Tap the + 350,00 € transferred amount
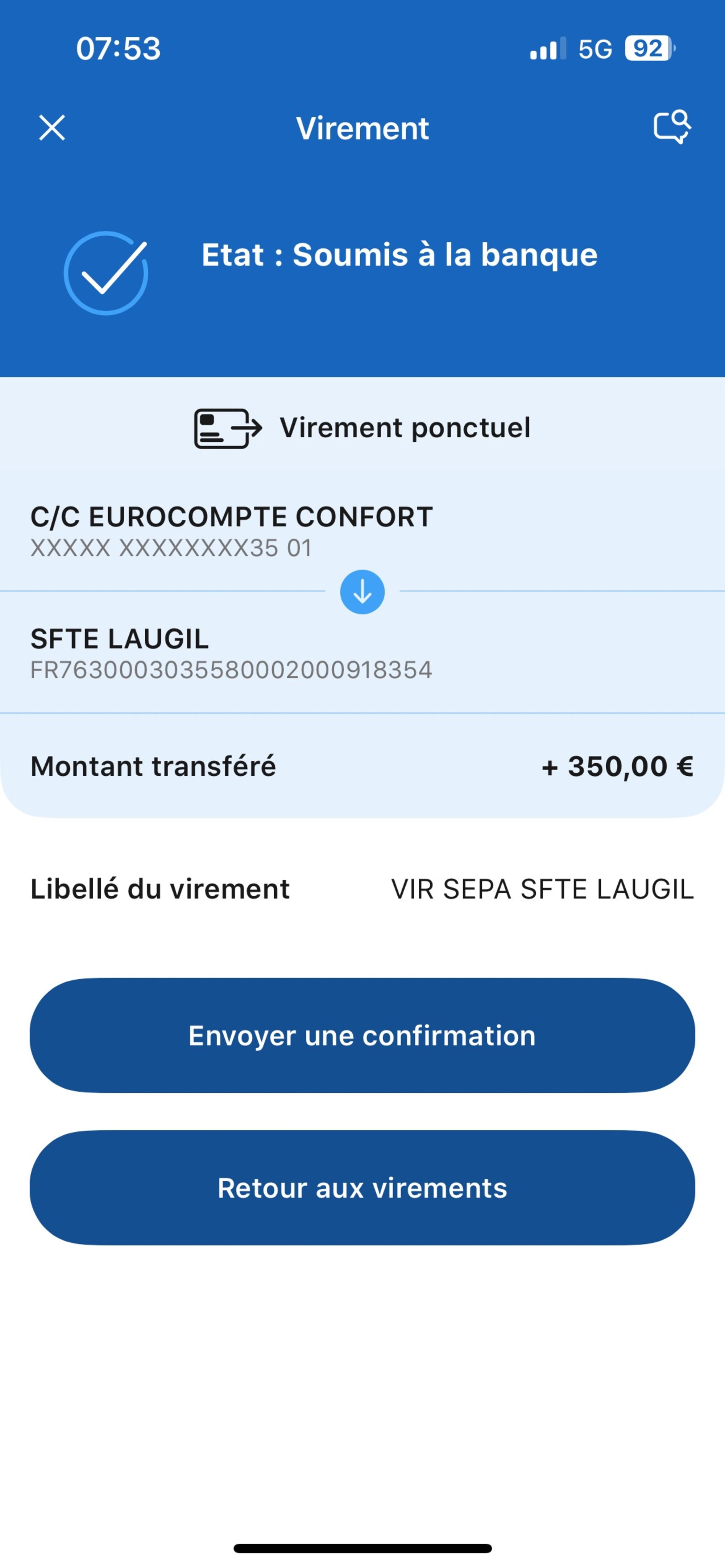 [x=617, y=766]
